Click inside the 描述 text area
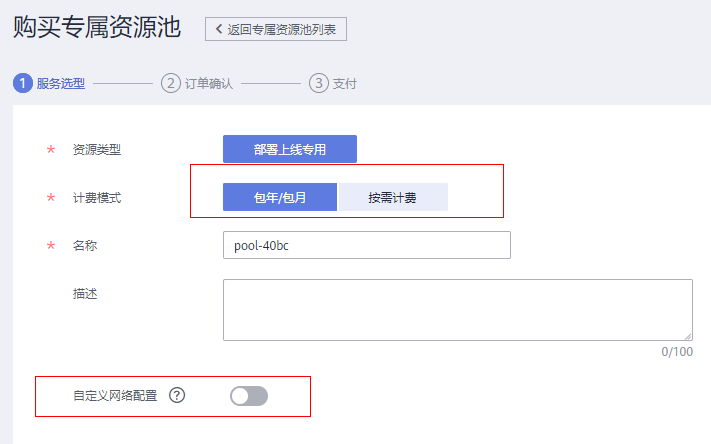Image resolution: width=711 pixels, height=444 pixels. (457, 310)
